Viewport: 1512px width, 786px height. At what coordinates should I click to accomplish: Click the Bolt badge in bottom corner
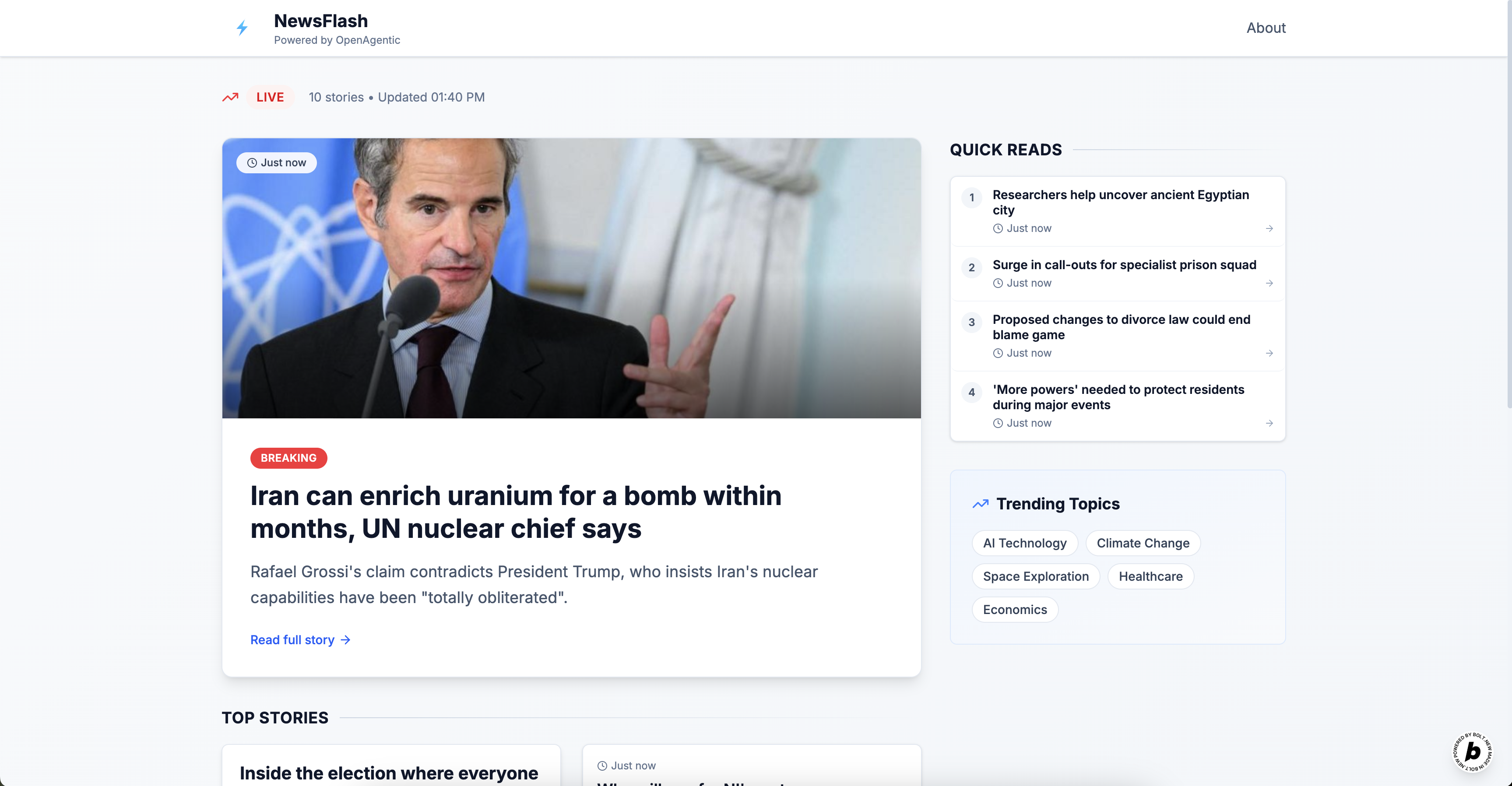point(1472,751)
